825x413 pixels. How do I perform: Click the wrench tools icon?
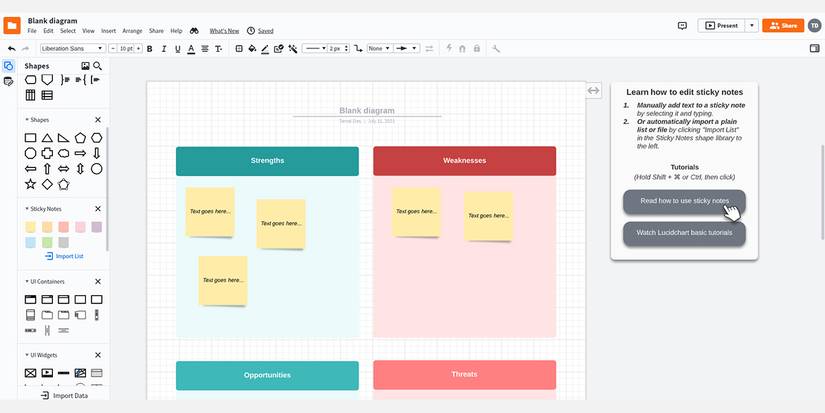coord(496,48)
